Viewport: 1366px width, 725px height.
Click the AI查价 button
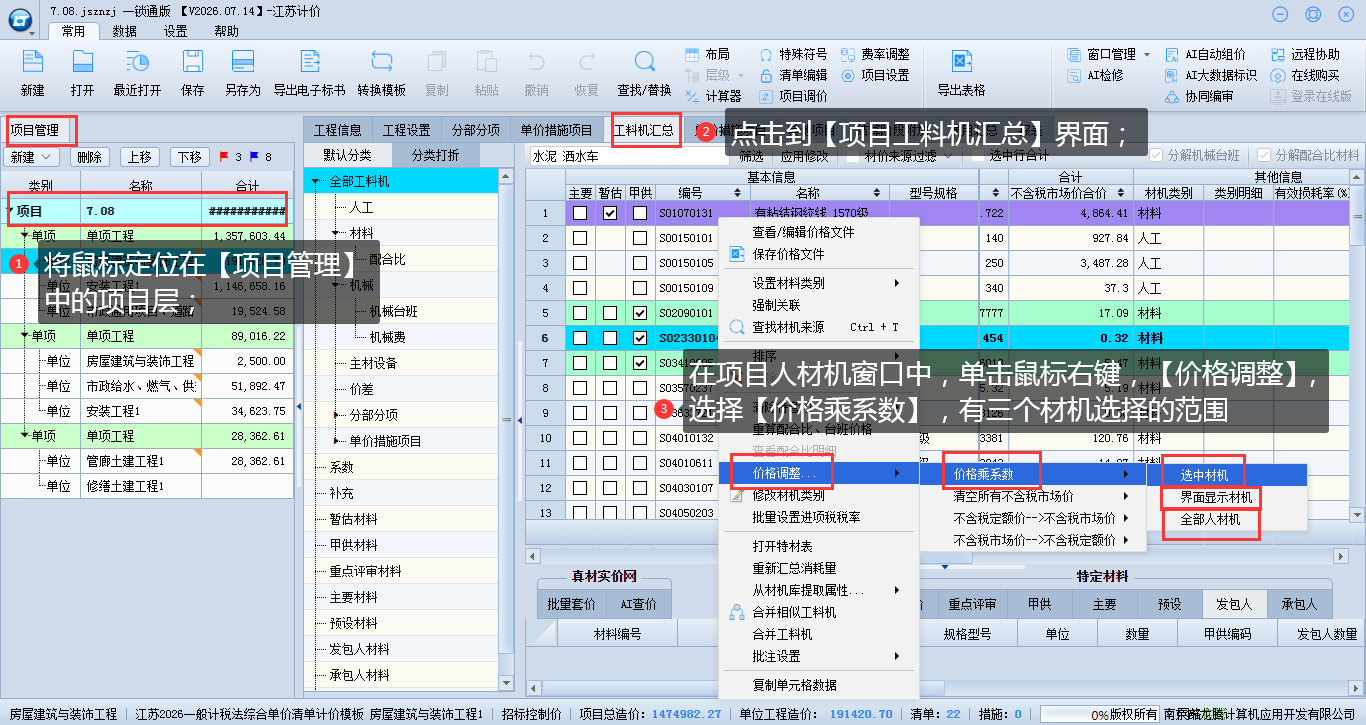pos(638,604)
